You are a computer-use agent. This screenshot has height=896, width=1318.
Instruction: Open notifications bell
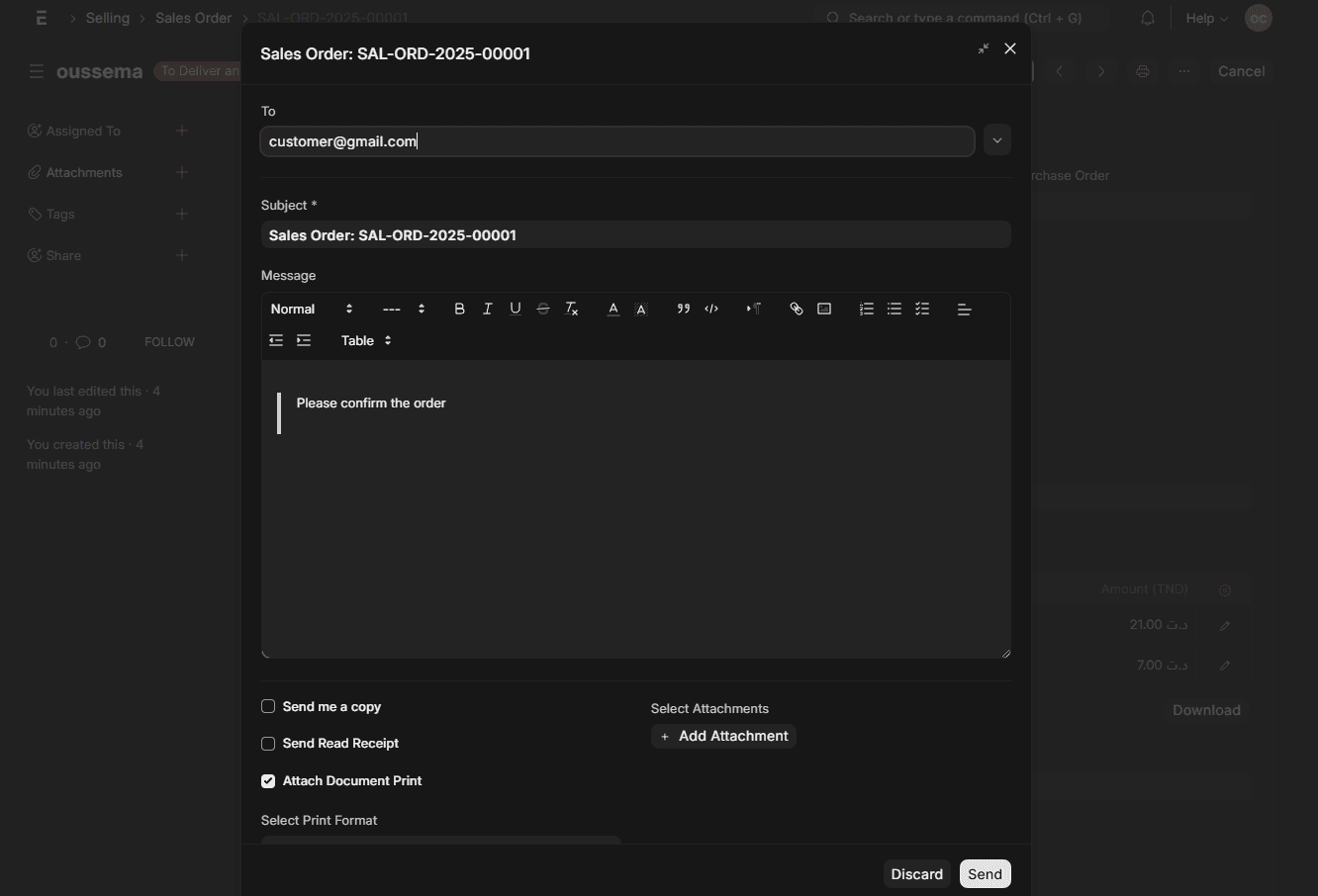point(1148,18)
